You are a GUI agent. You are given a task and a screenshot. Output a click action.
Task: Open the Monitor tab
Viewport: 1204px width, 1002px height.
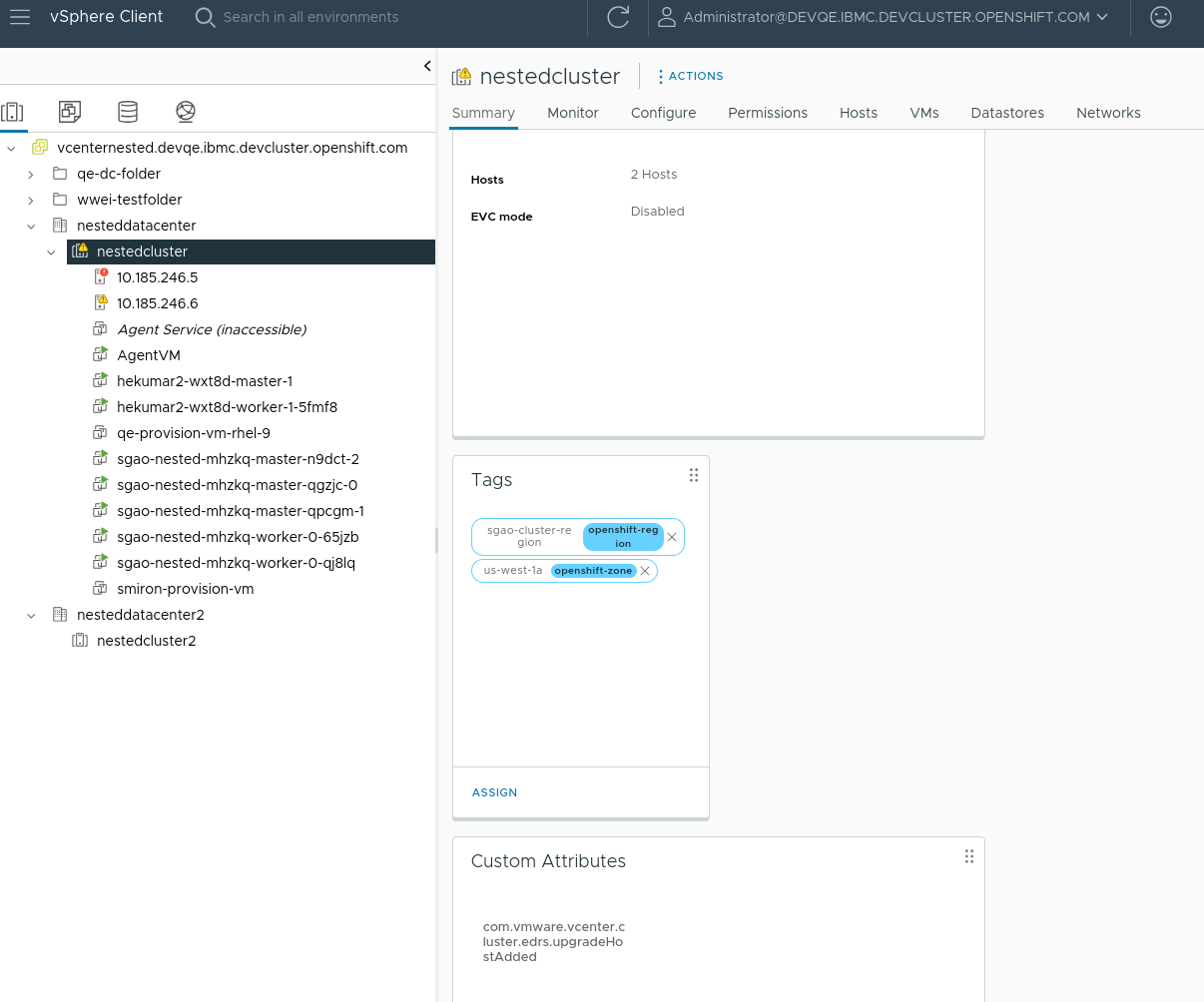pyautogui.click(x=572, y=113)
